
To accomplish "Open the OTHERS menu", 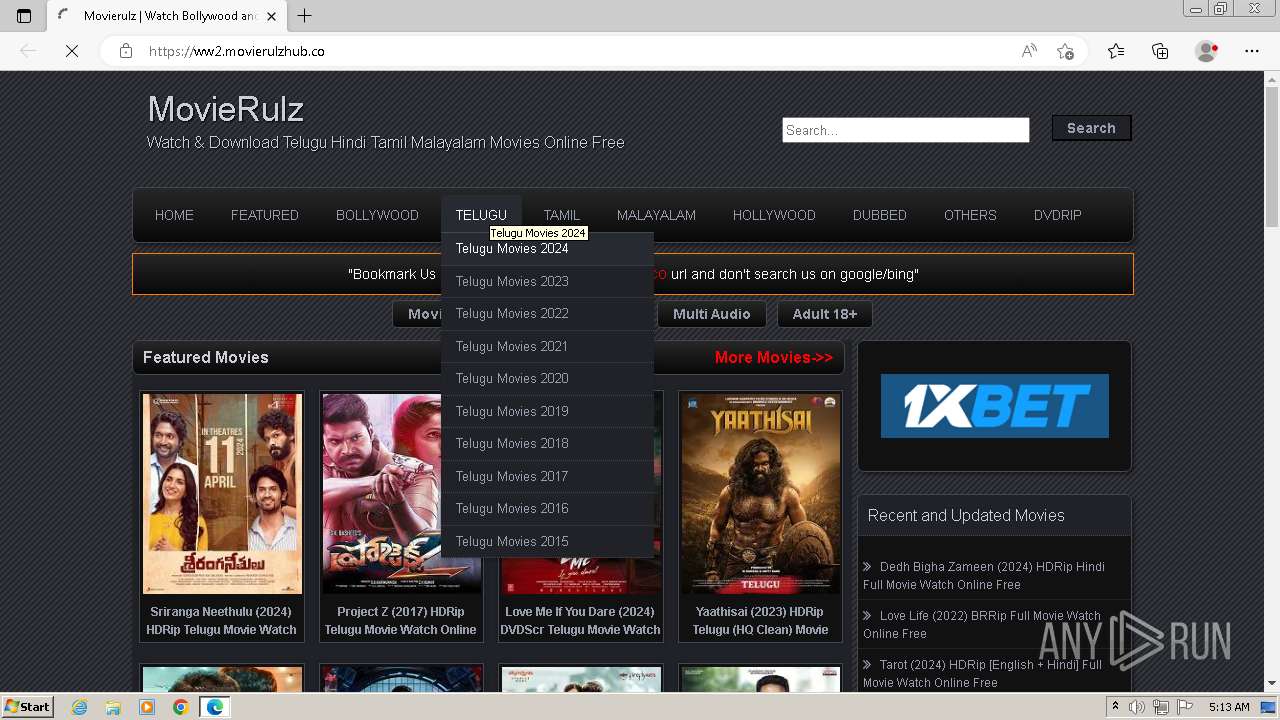I will pyautogui.click(x=970, y=215).
